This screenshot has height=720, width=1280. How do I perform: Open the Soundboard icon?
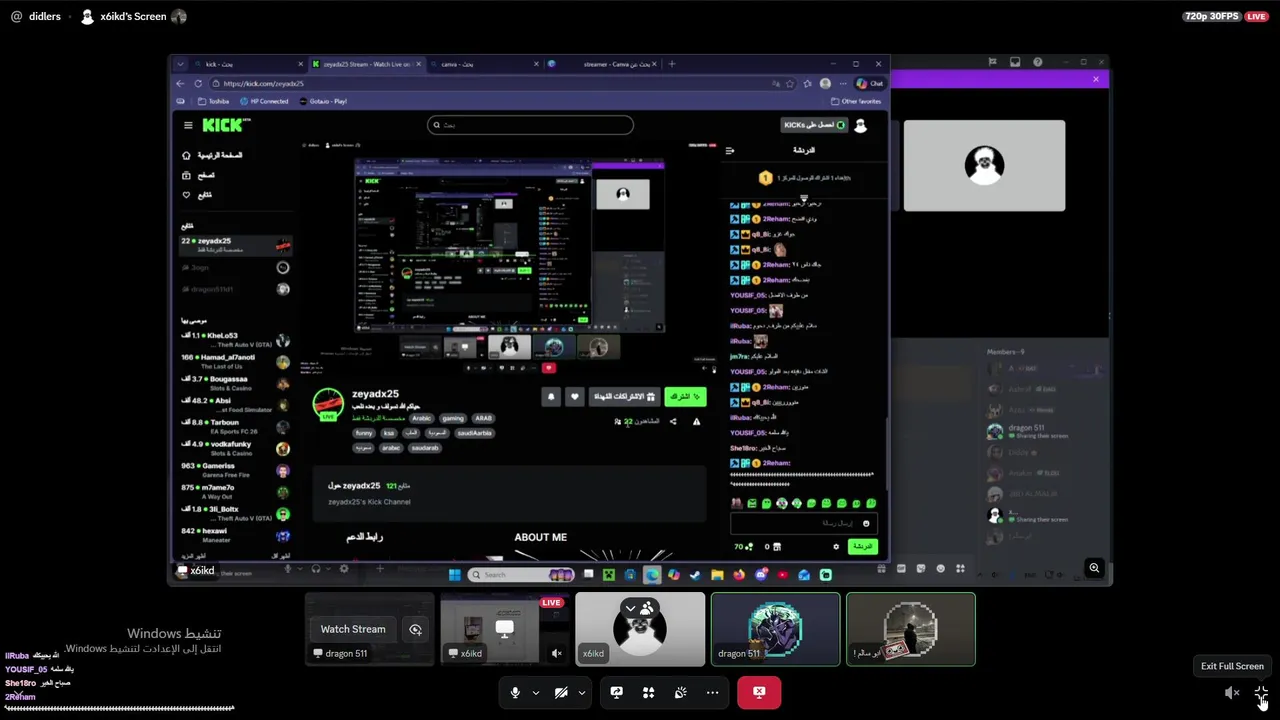(x=680, y=692)
